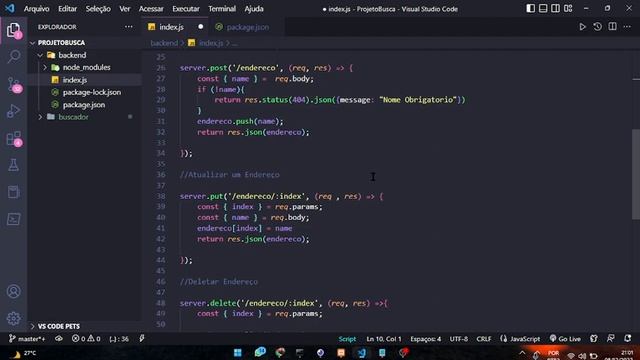Click the Script status bar entry
This screenshot has height=360, width=640.
tap(347, 339)
